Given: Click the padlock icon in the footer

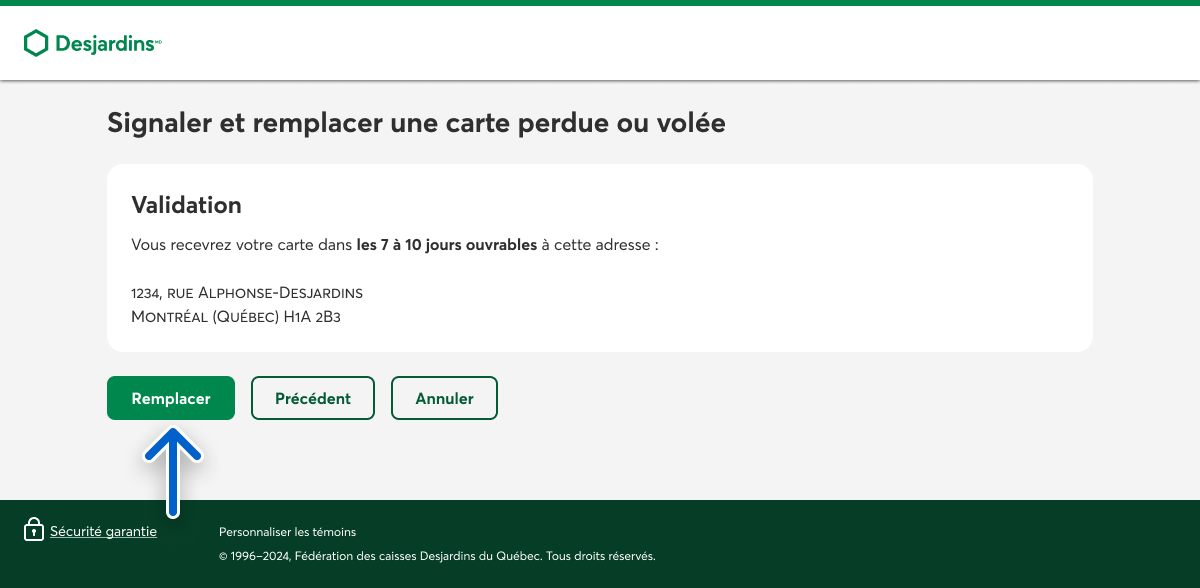Looking at the screenshot, I should pos(34,530).
